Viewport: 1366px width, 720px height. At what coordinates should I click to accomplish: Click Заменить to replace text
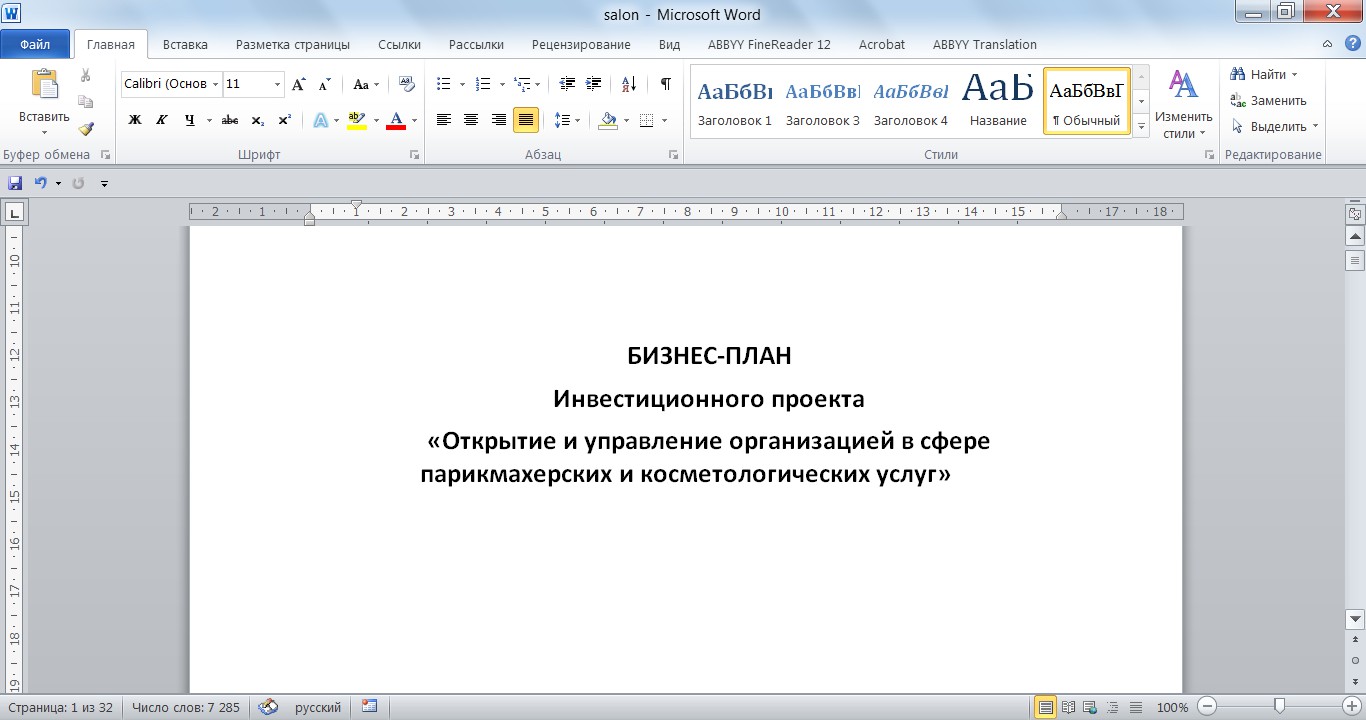[x=1267, y=101]
